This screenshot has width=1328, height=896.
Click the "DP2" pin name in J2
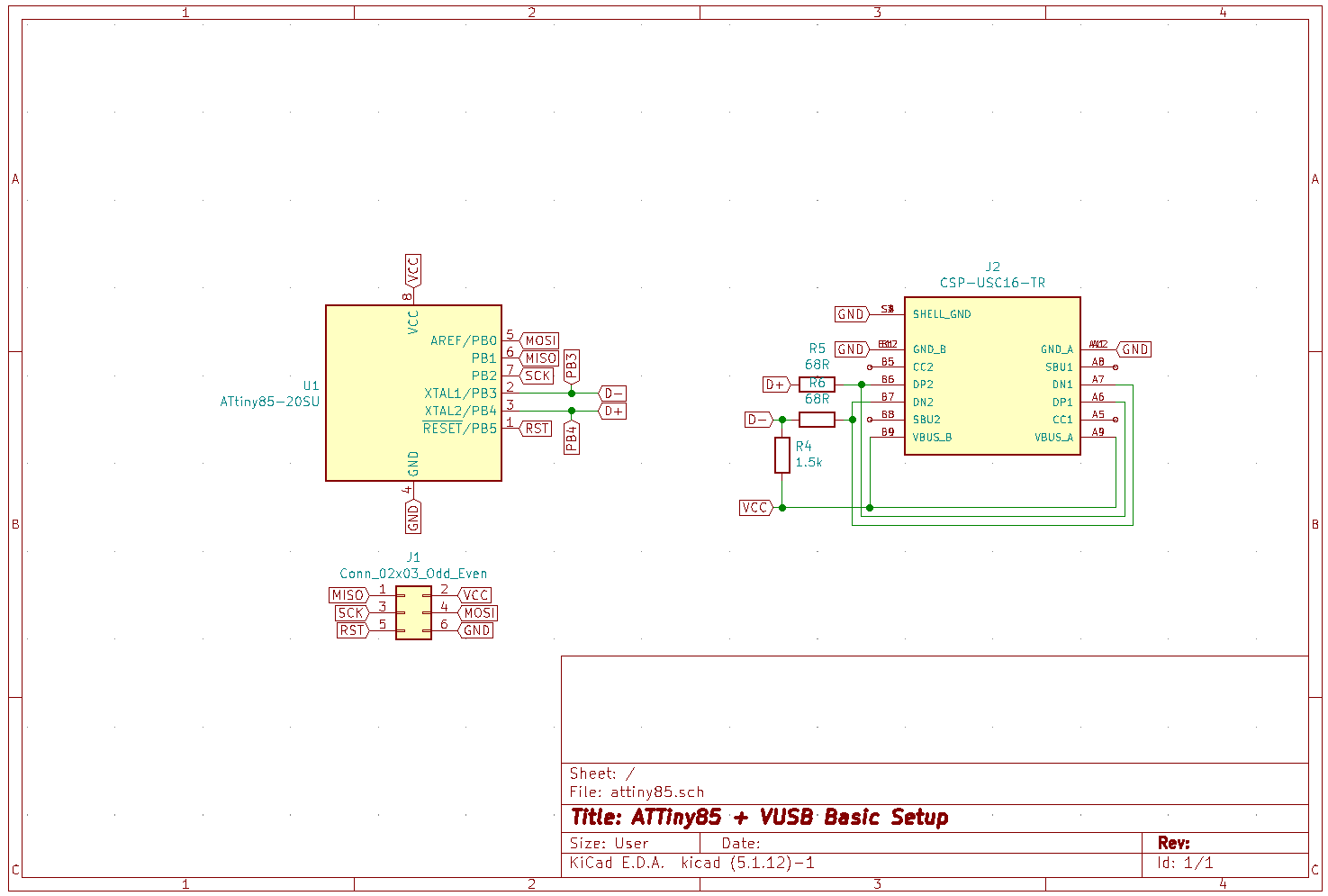[923, 385]
